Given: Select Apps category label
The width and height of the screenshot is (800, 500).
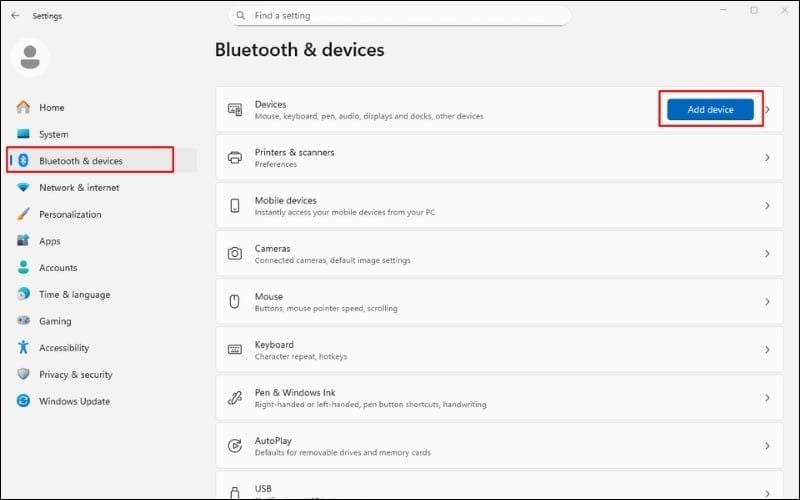Looking at the screenshot, I should tap(49, 241).
